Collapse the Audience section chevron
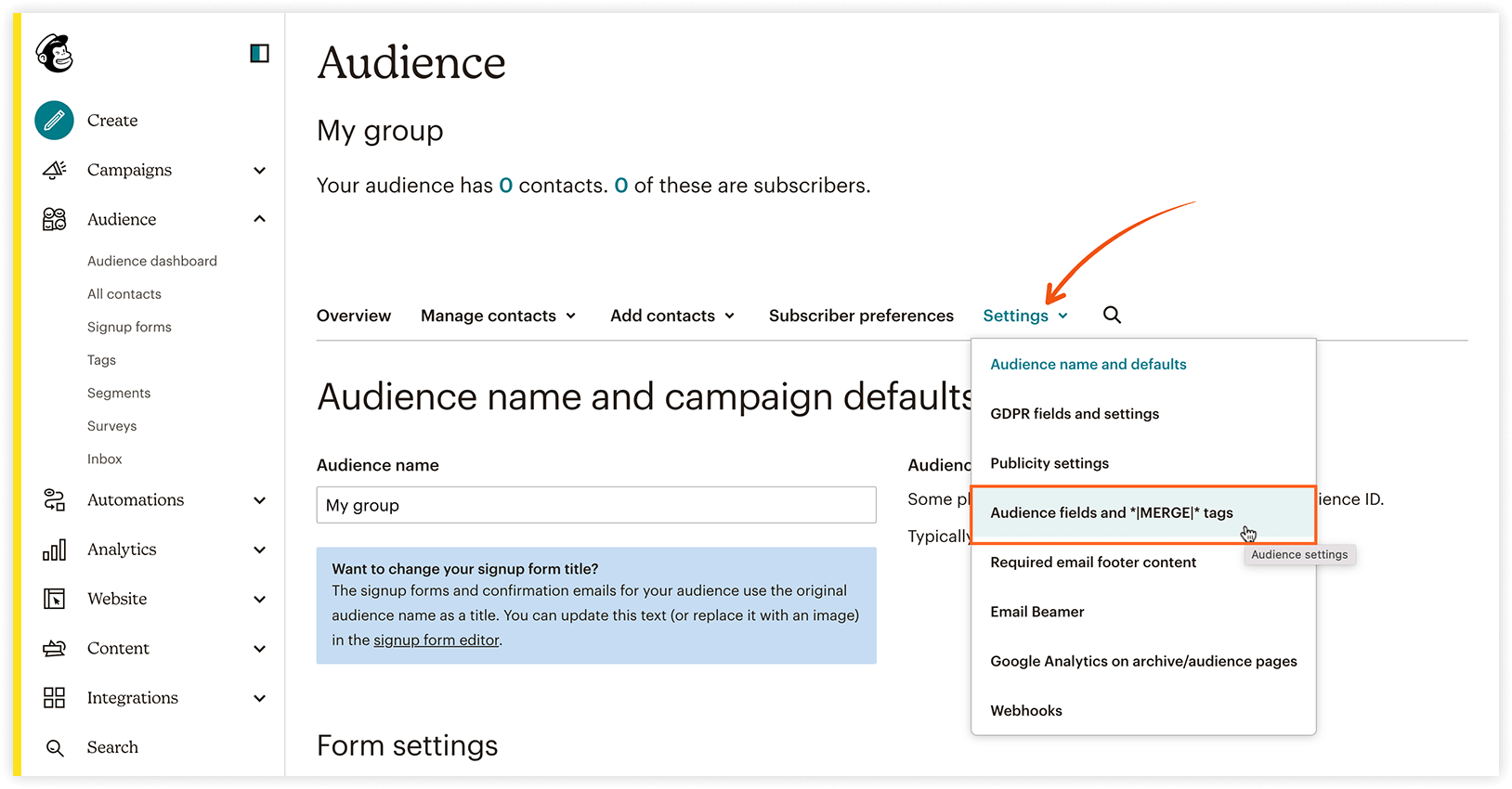This screenshot has height=789, width=1512. pos(260,219)
